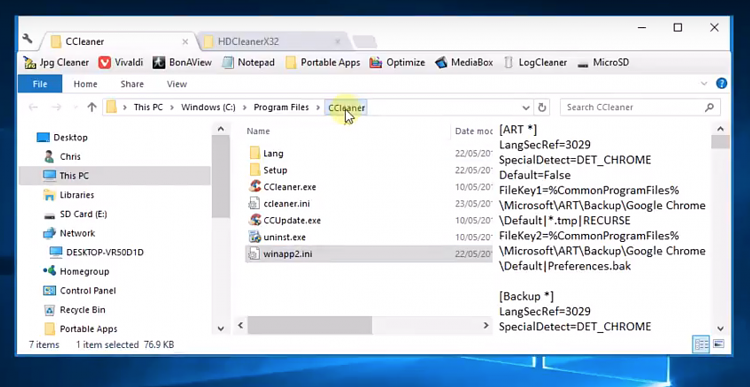The width and height of the screenshot is (750, 387).
Task: Open Notepad from bookmark bar
Action: 249,63
